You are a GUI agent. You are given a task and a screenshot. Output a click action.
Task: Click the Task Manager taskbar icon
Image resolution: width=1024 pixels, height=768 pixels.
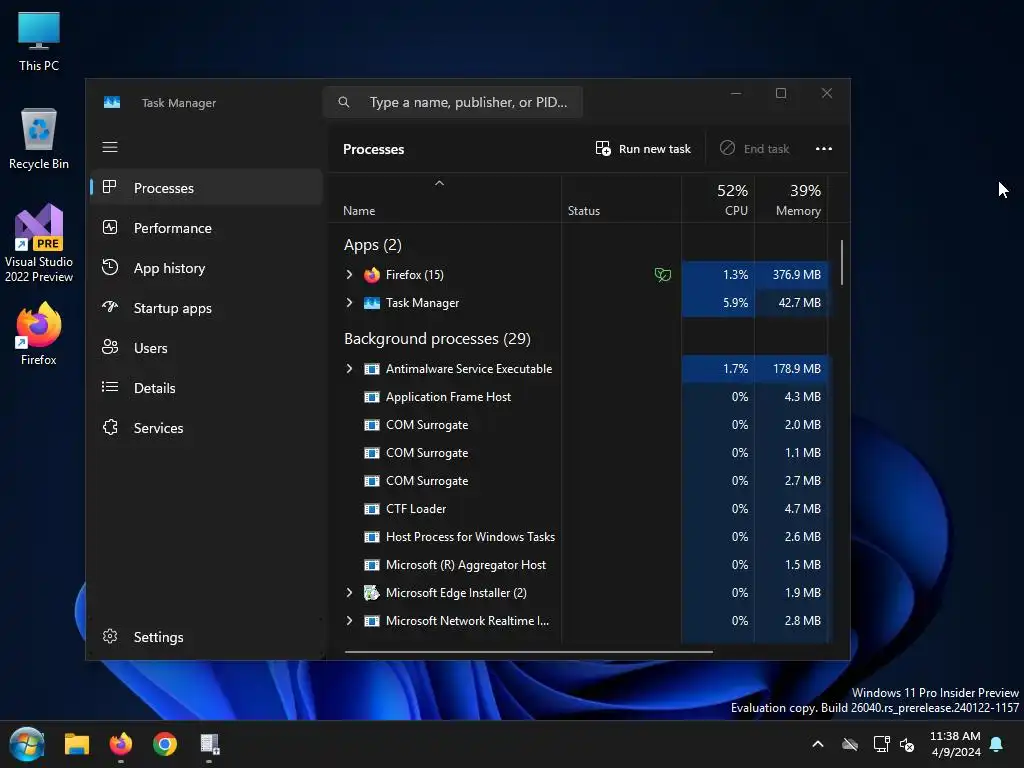pyautogui.click(x=210, y=744)
